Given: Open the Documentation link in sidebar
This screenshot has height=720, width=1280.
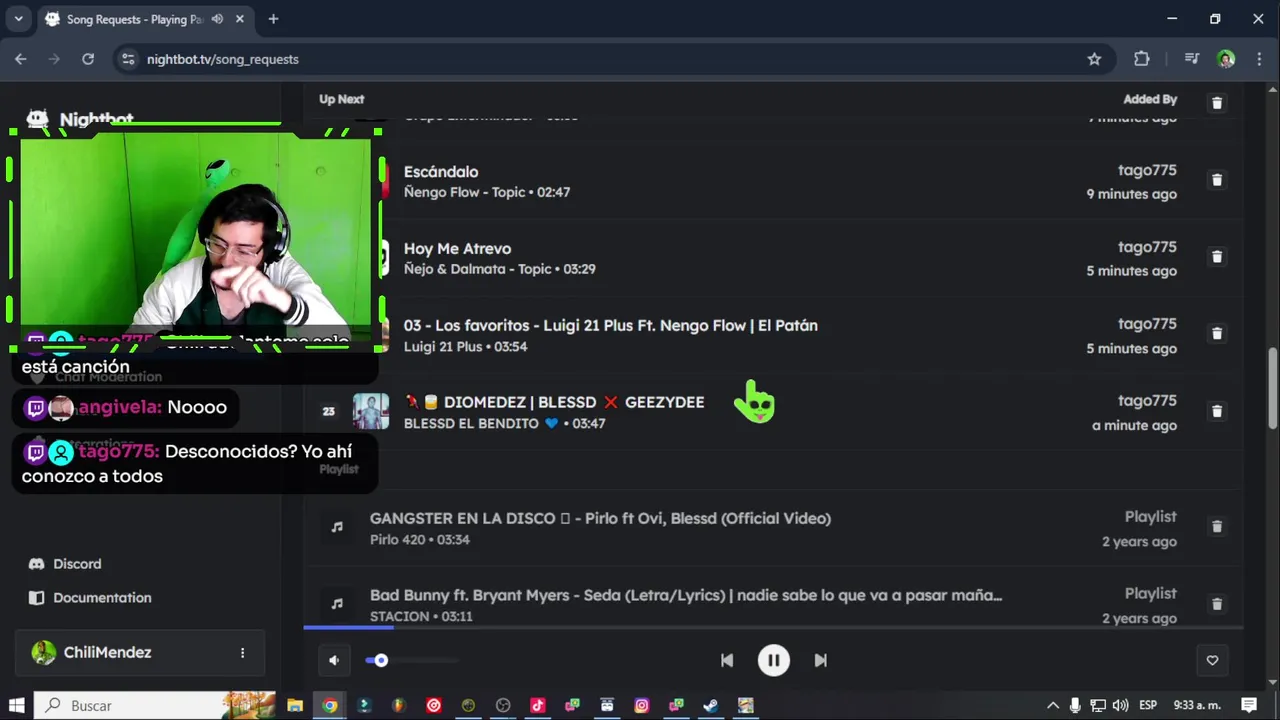Looking at the screenshot, I should tap(90, 598).
